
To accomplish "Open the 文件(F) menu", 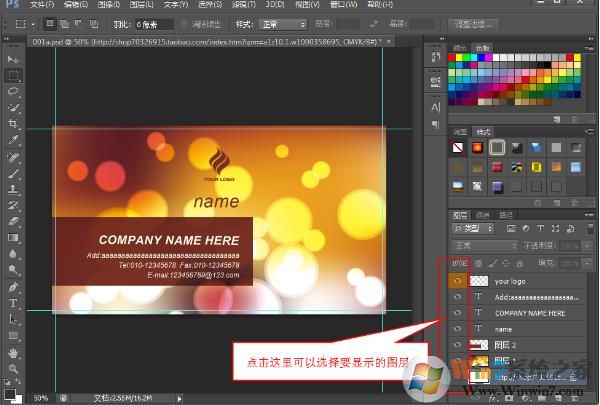I will tap(42, 5).
